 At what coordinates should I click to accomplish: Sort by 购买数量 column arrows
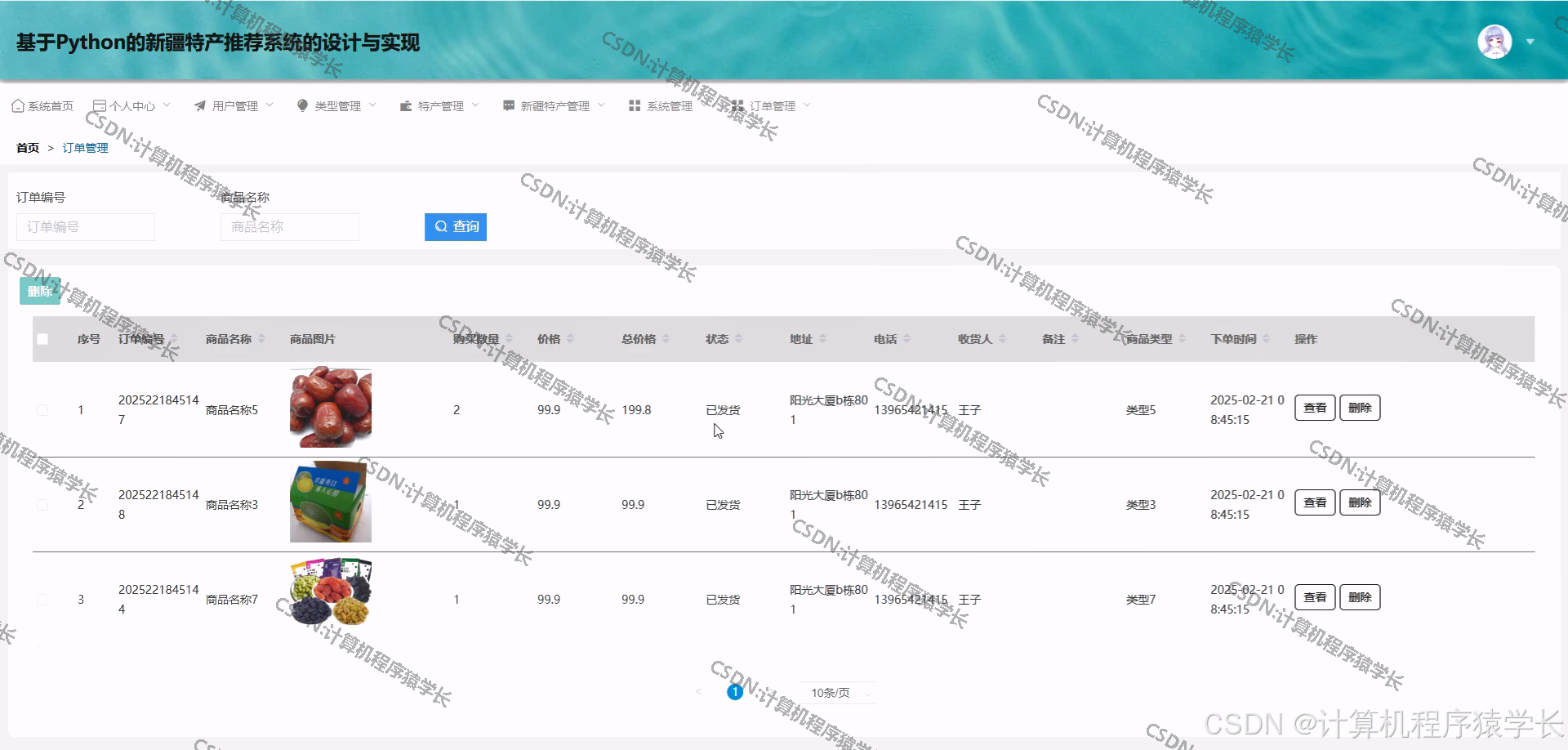pyautogui.click(x=509, y=339)
